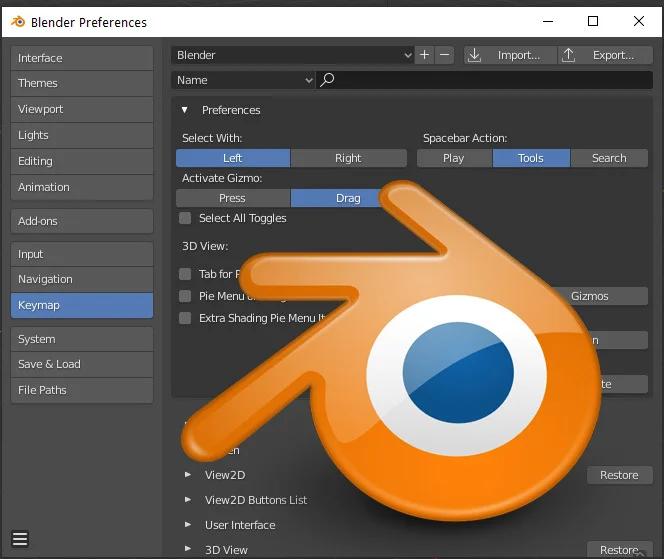Open the Themes preferences tab
This screenshot has height=559, width=664.
(82, 83)
